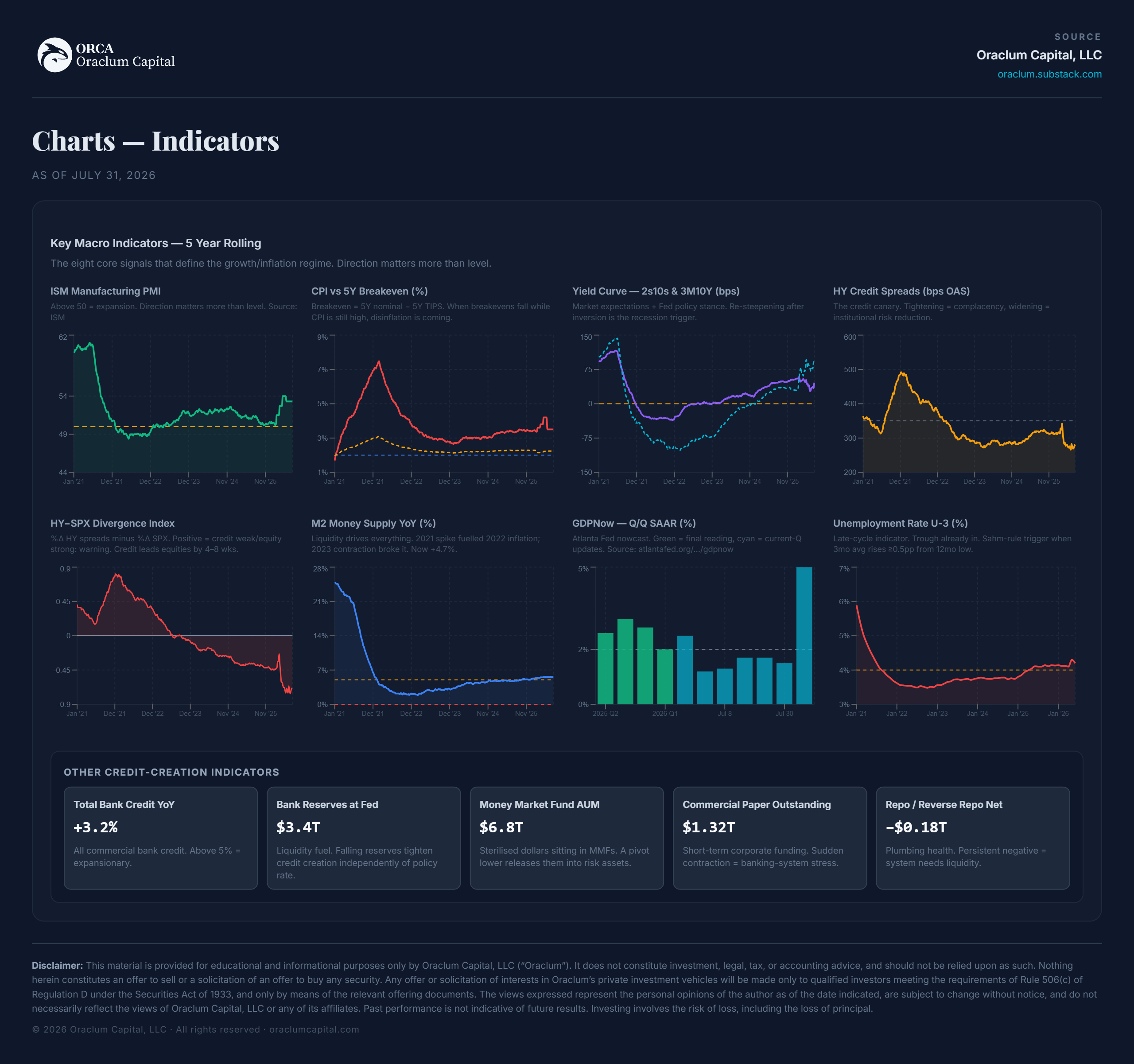Click the Unemployment Rate U-3 (%) title
The width and height of the screenshot is (1134, 1064).
(x=900, y=523)
